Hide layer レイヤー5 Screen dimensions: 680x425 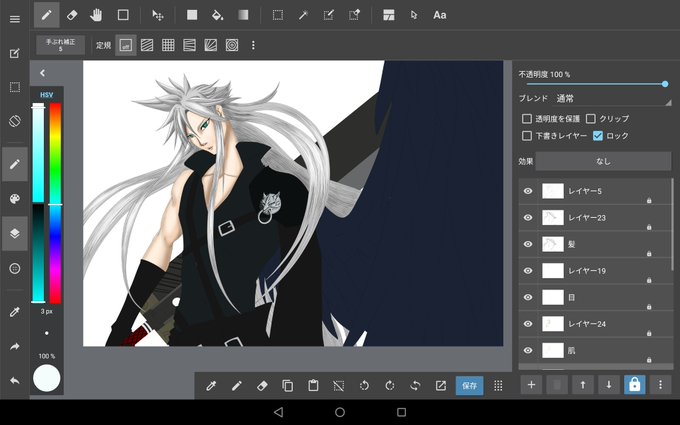[528, 191]
